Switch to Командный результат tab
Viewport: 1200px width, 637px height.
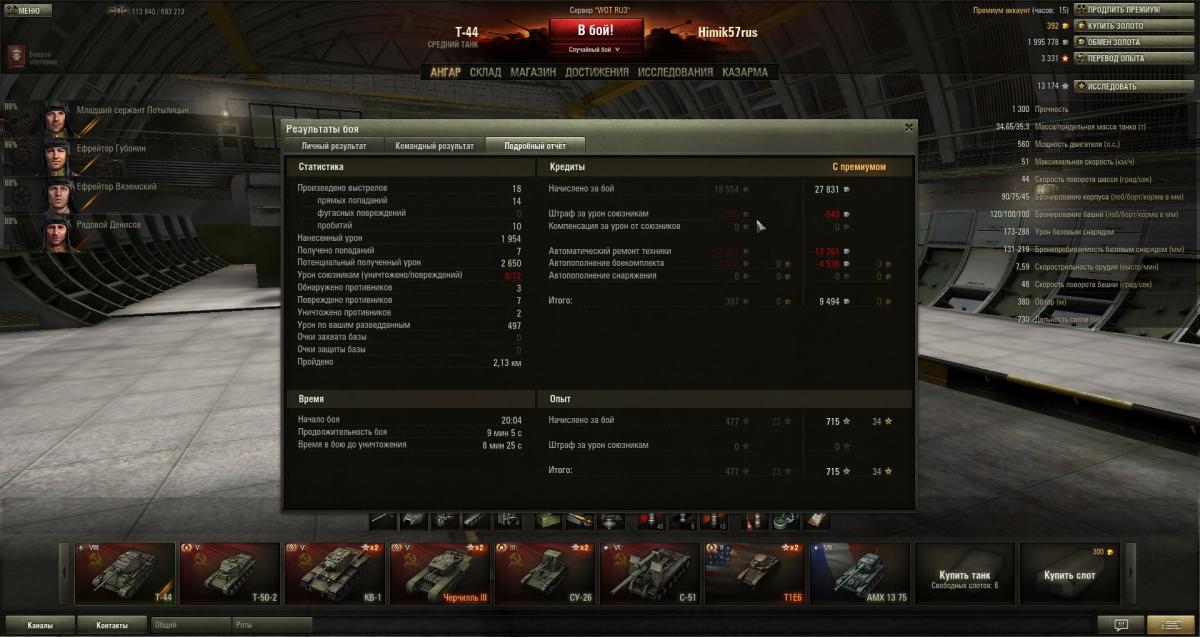[x=434, y=146]
